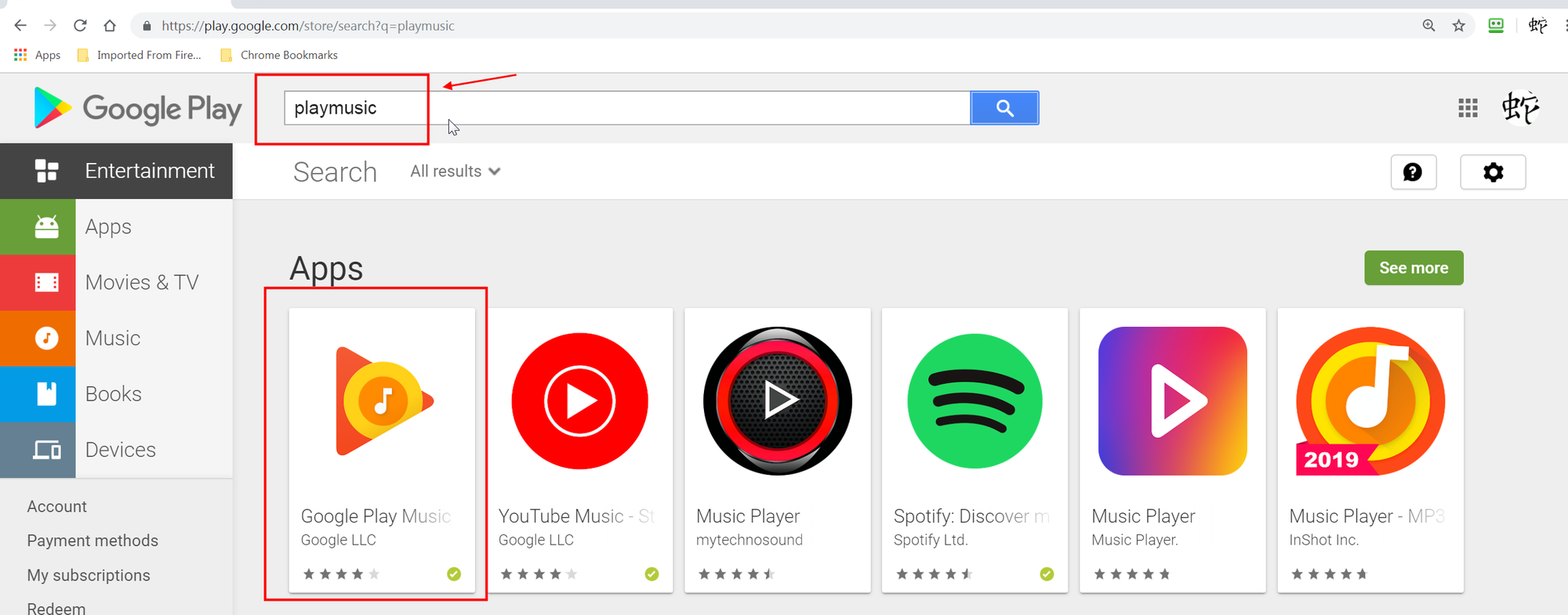
Task: Open settings gear icon
Action: [1493, 172]
